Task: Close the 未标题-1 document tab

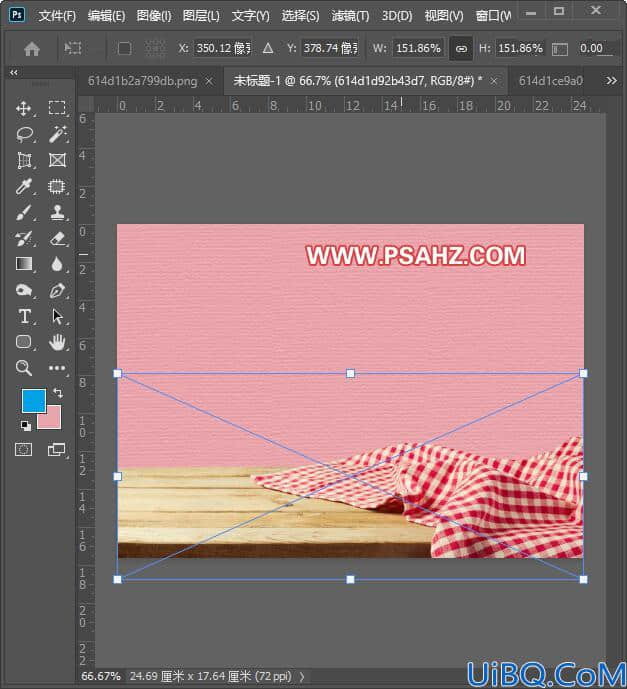Action: [x=494, y=81]
